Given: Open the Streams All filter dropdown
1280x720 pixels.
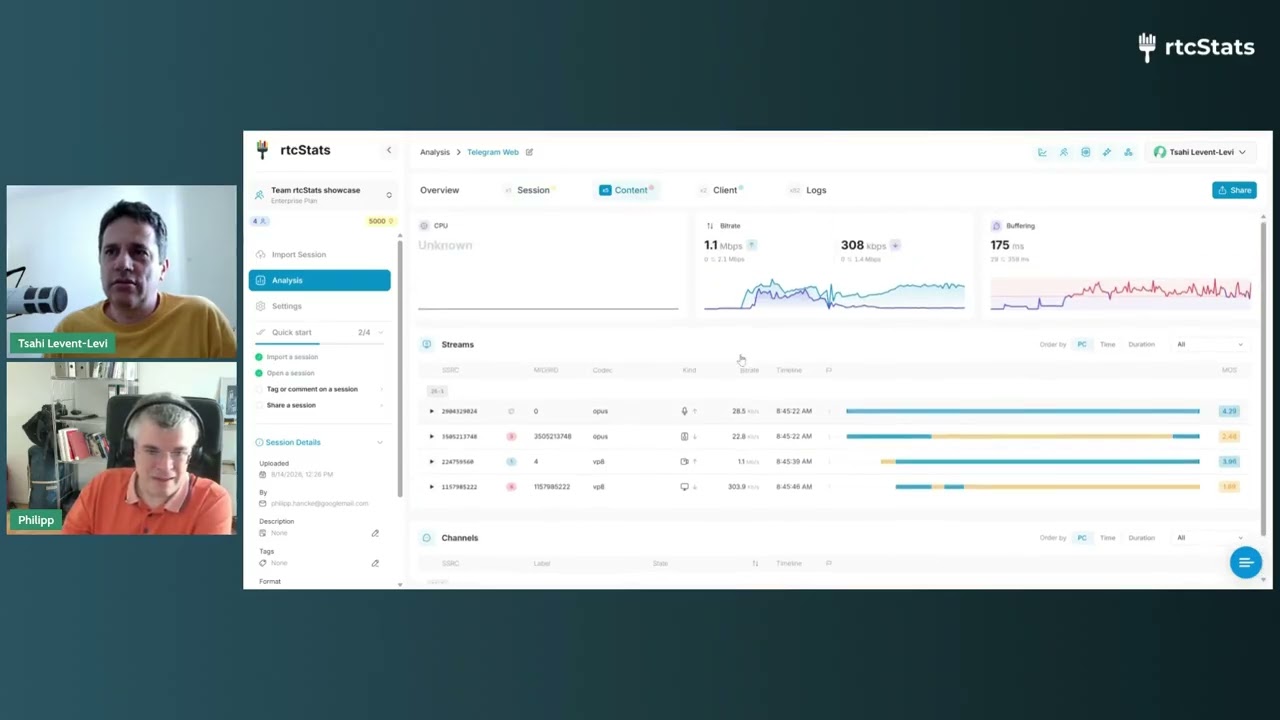Looking at the screenshot, I should point(1209,344).
